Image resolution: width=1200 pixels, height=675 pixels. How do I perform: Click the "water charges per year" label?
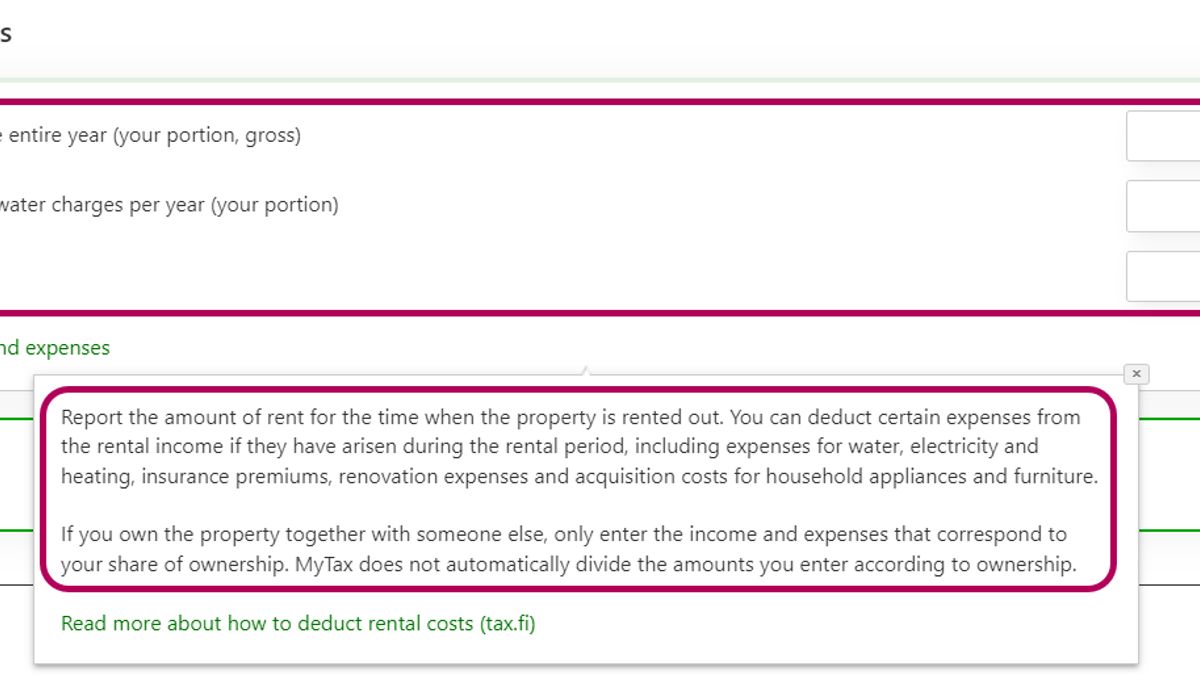tap(100, 206)
